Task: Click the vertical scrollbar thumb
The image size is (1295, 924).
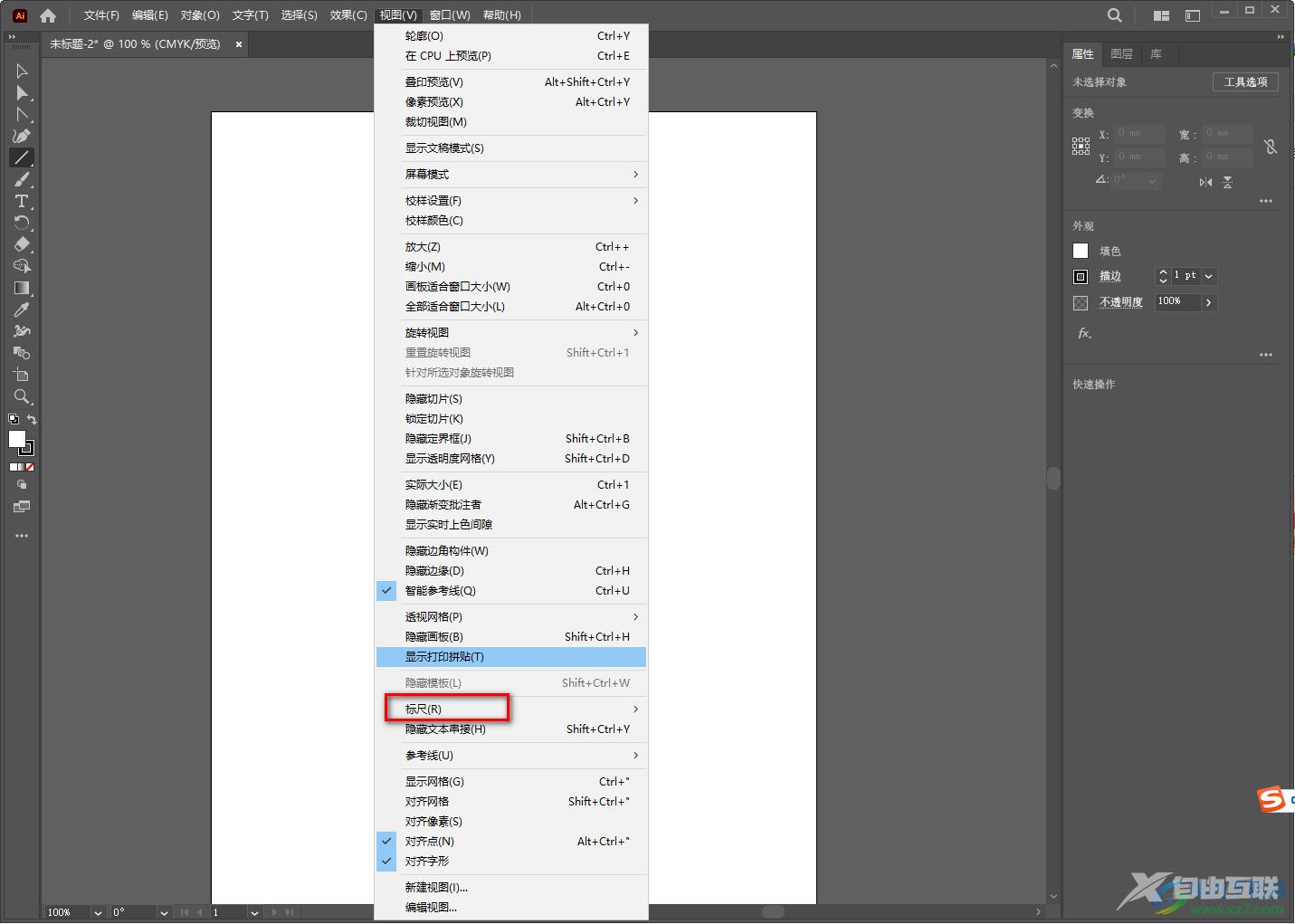Action: [x=1053, y=478]
